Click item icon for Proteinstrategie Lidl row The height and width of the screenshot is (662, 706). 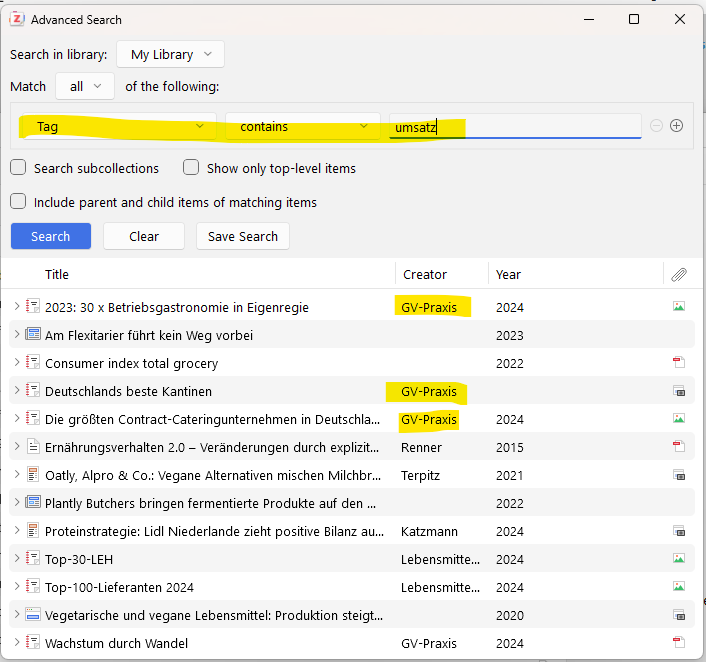32,530
